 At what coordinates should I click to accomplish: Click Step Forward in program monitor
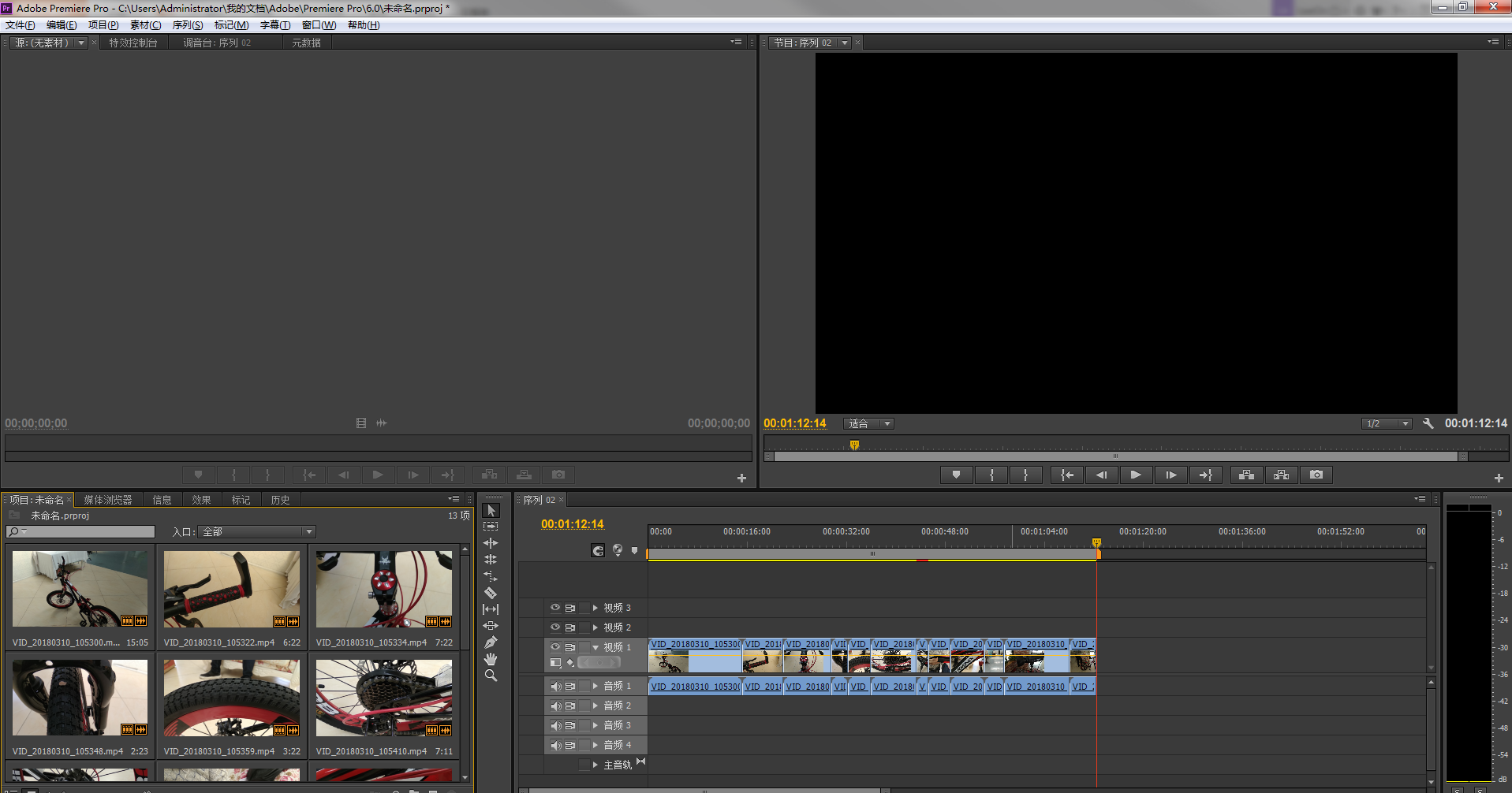[1171, 475]
